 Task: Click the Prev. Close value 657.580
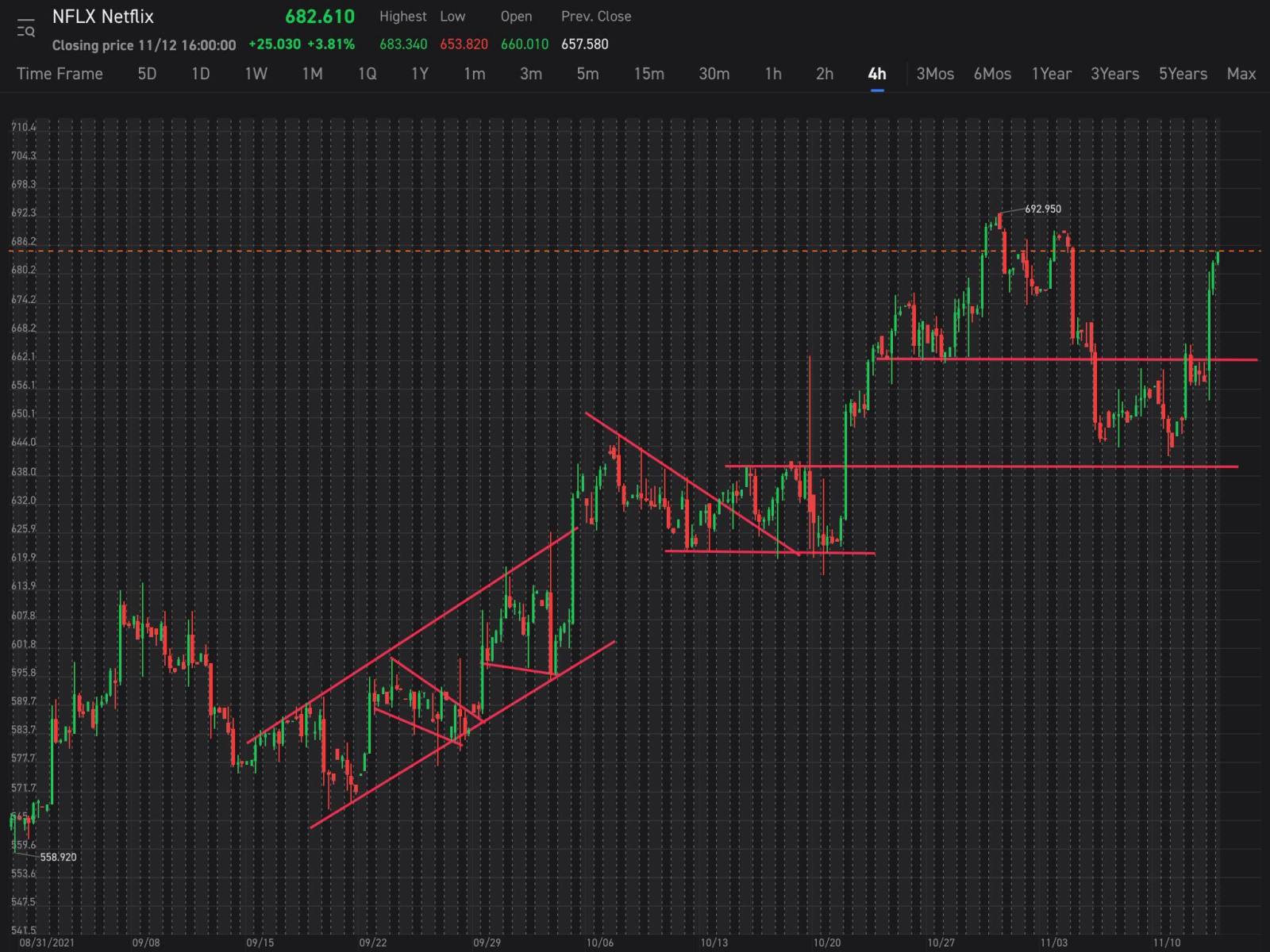click(585, 44)
